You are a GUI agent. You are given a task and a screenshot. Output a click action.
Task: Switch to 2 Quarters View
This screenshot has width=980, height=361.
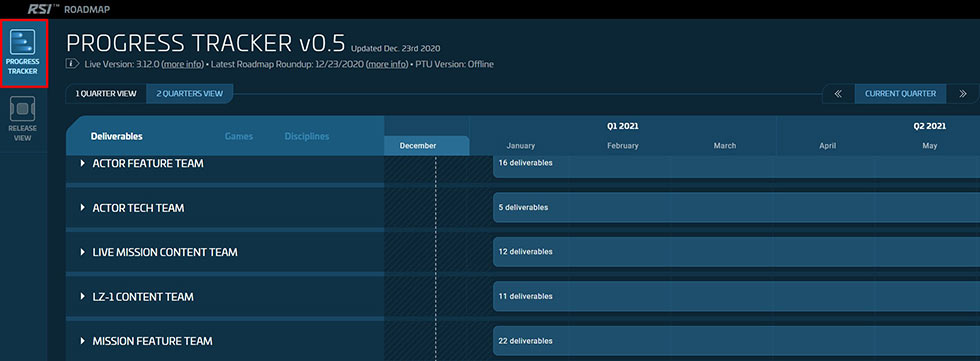[189, 94]
